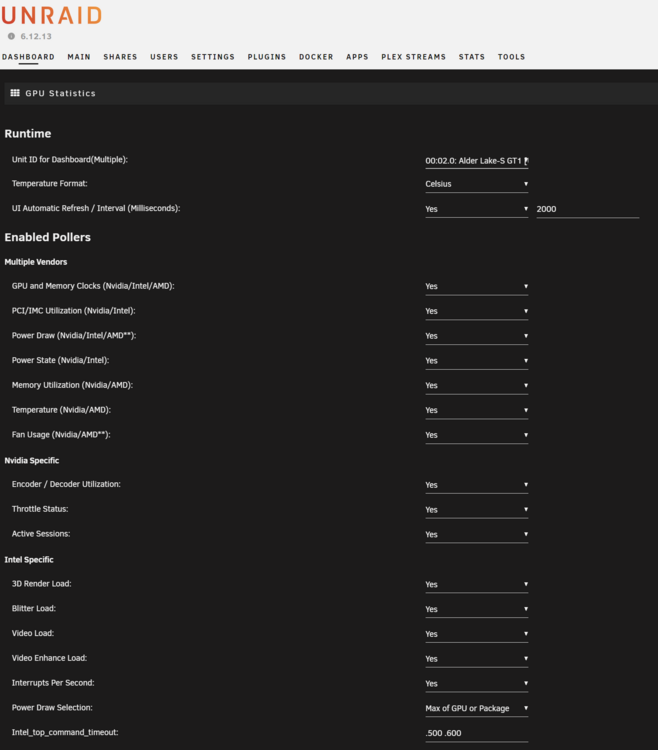This screenshot has width=658, height=750.
Task: Click the GPU Statistics grid icon
Action: (15, 93)
